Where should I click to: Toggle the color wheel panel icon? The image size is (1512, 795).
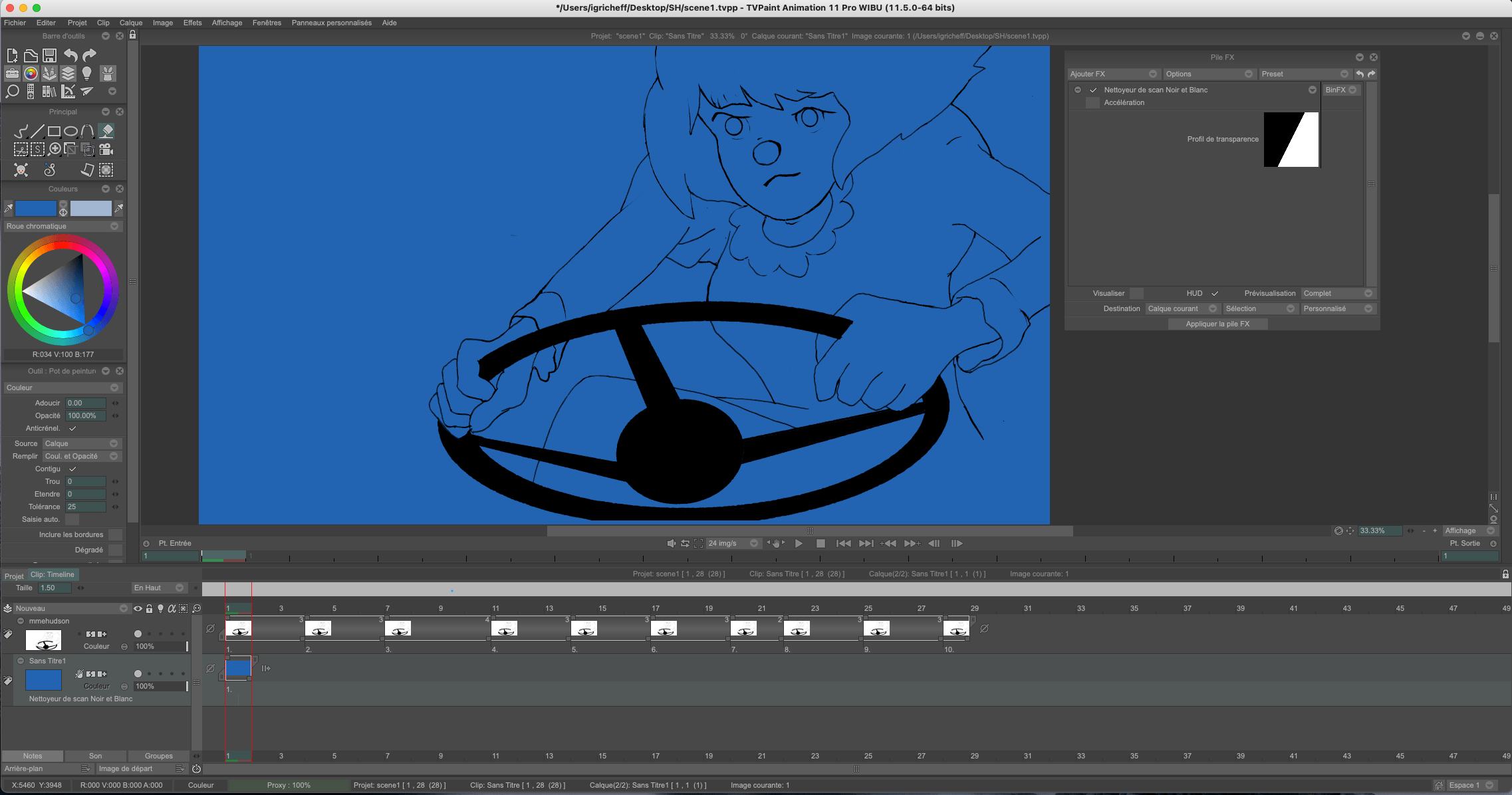[x=31, y=73]
